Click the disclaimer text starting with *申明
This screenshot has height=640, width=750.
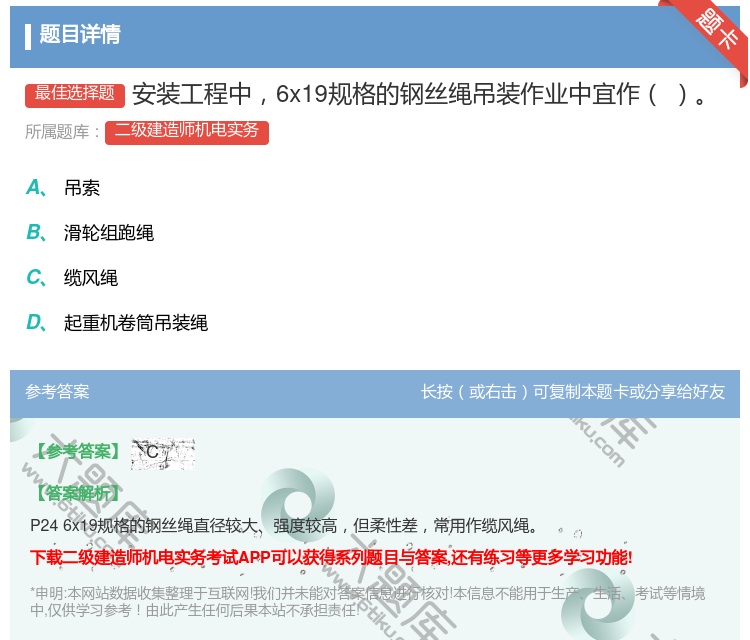click(x=367, y=602)
